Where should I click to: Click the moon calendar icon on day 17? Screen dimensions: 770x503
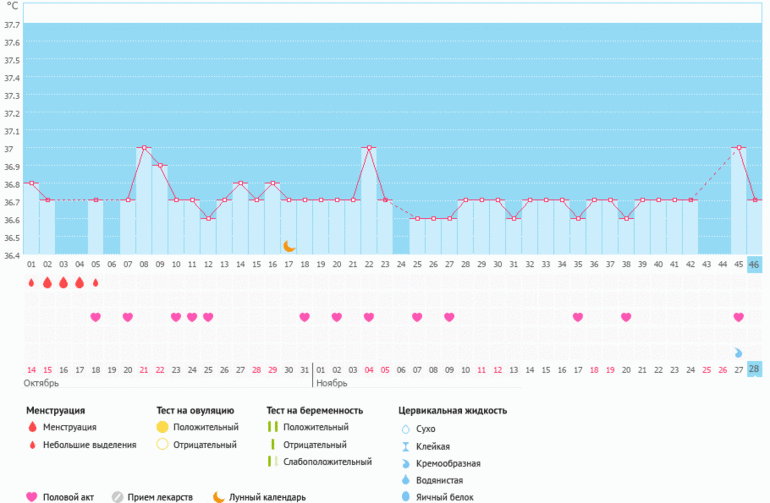click(x=289, y=246)
